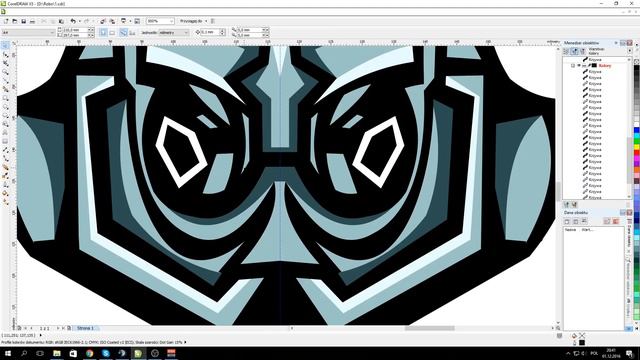Click Kolory layer color swatch
This screenshot has height=360, width=640.
[x=594, y=65]
